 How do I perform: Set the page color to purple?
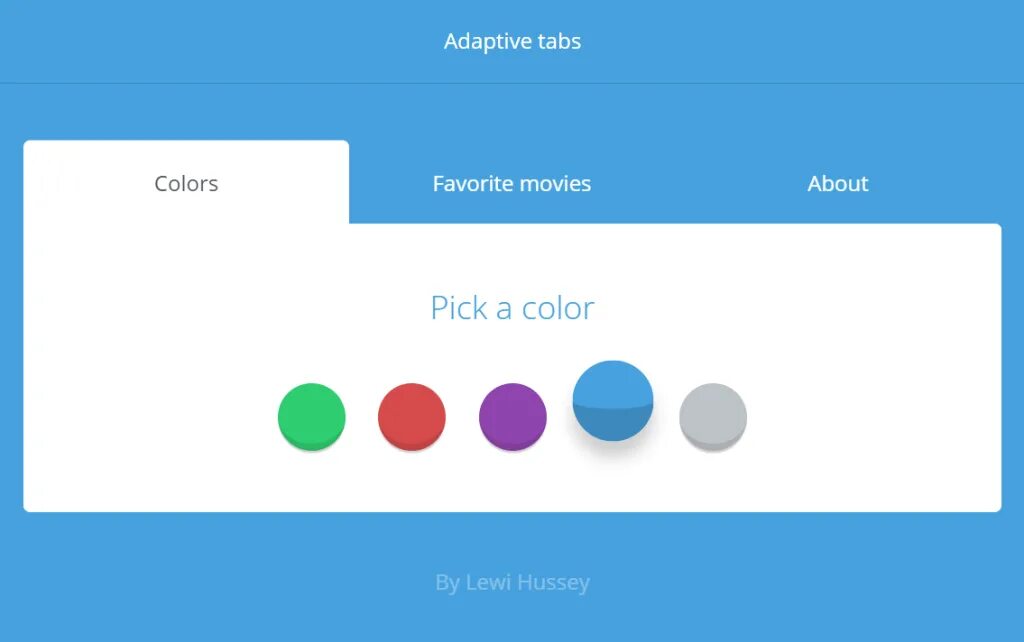[513, 416]
